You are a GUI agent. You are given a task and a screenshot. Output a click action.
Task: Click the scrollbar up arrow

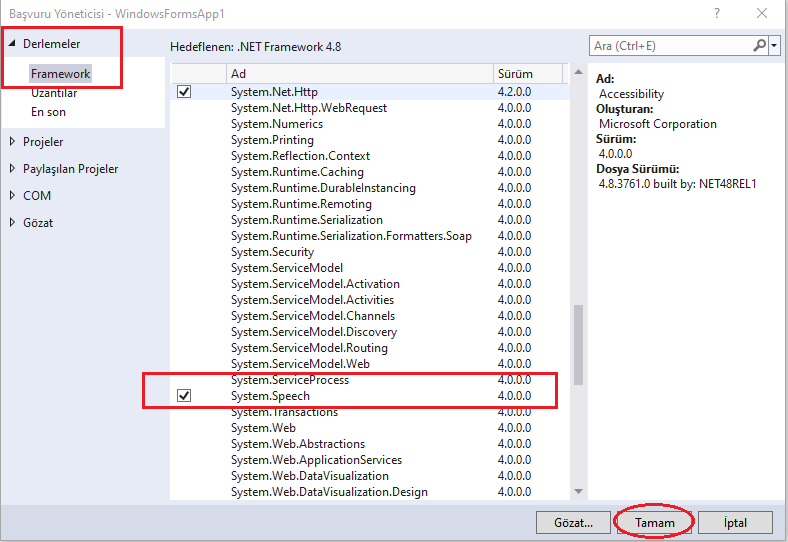coord(578,72)
